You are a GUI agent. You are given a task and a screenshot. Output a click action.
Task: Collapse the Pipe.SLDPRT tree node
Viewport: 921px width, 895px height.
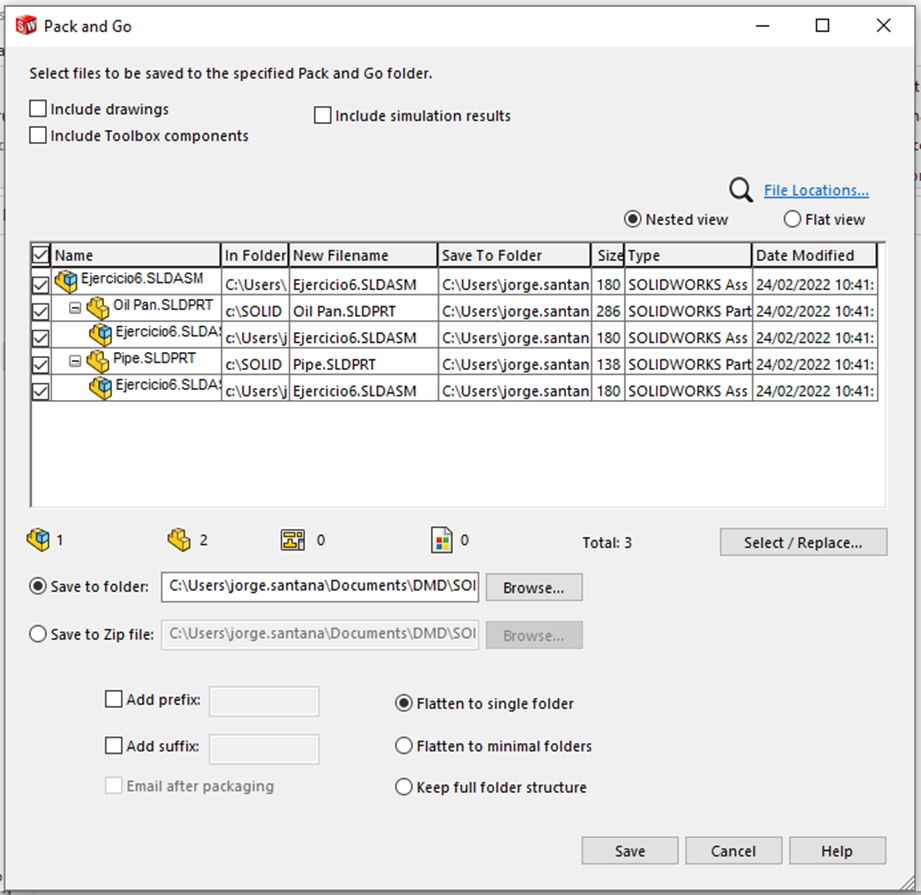pos(75,361)
